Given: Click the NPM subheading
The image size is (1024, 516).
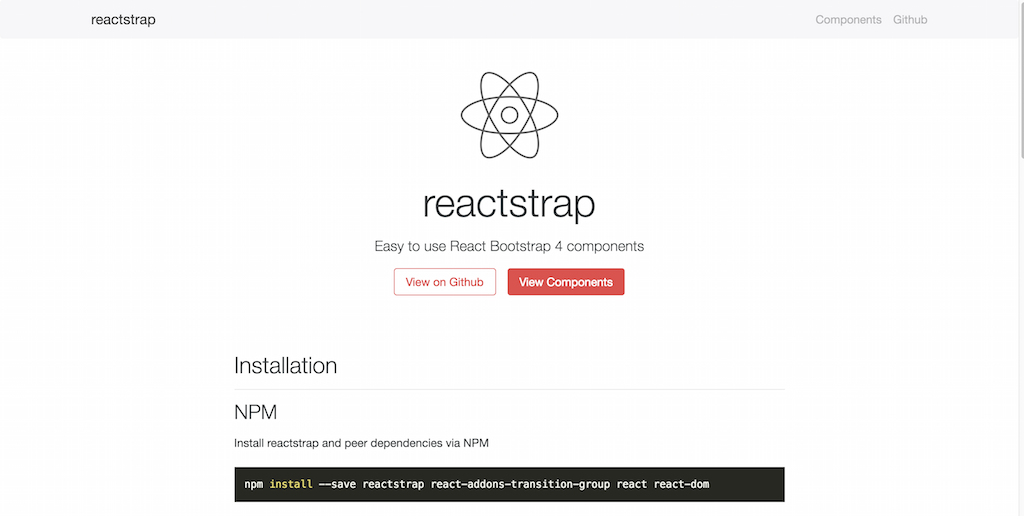Looking at the screenshot, I should click(255, 412).
